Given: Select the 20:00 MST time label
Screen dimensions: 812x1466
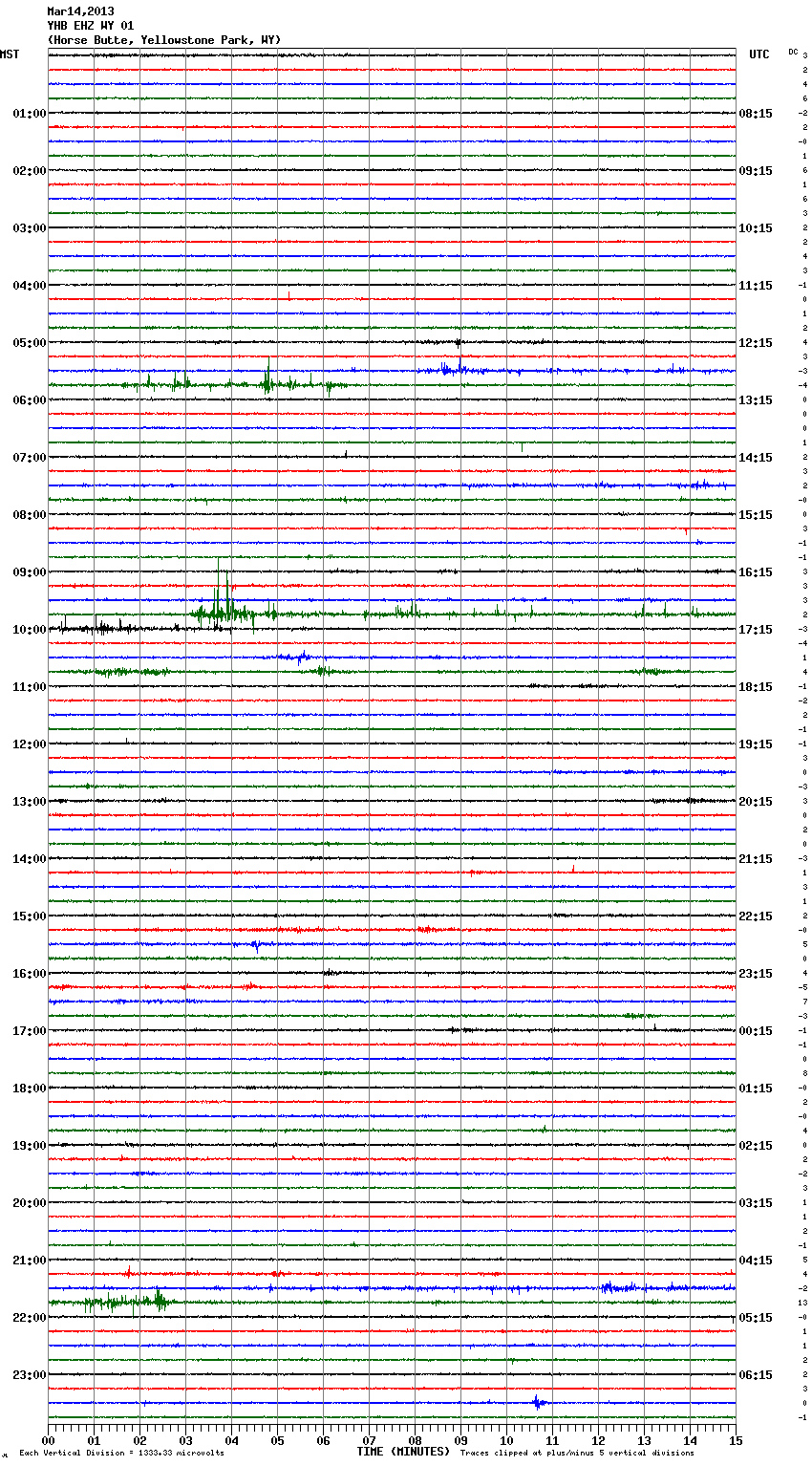Looking at the screenshot, I should (x=30, y=1203).
